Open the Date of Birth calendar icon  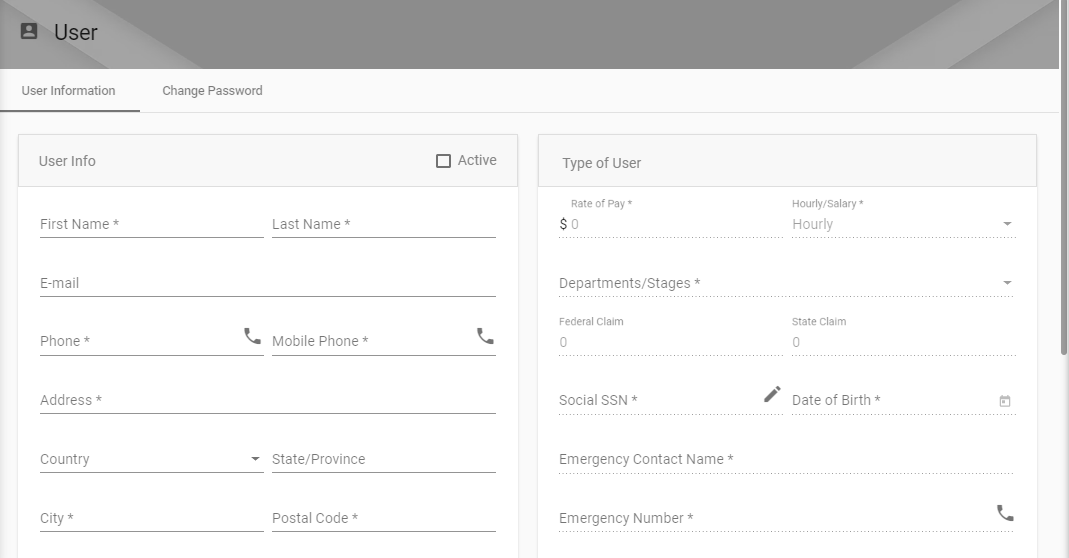point(1005,401)
